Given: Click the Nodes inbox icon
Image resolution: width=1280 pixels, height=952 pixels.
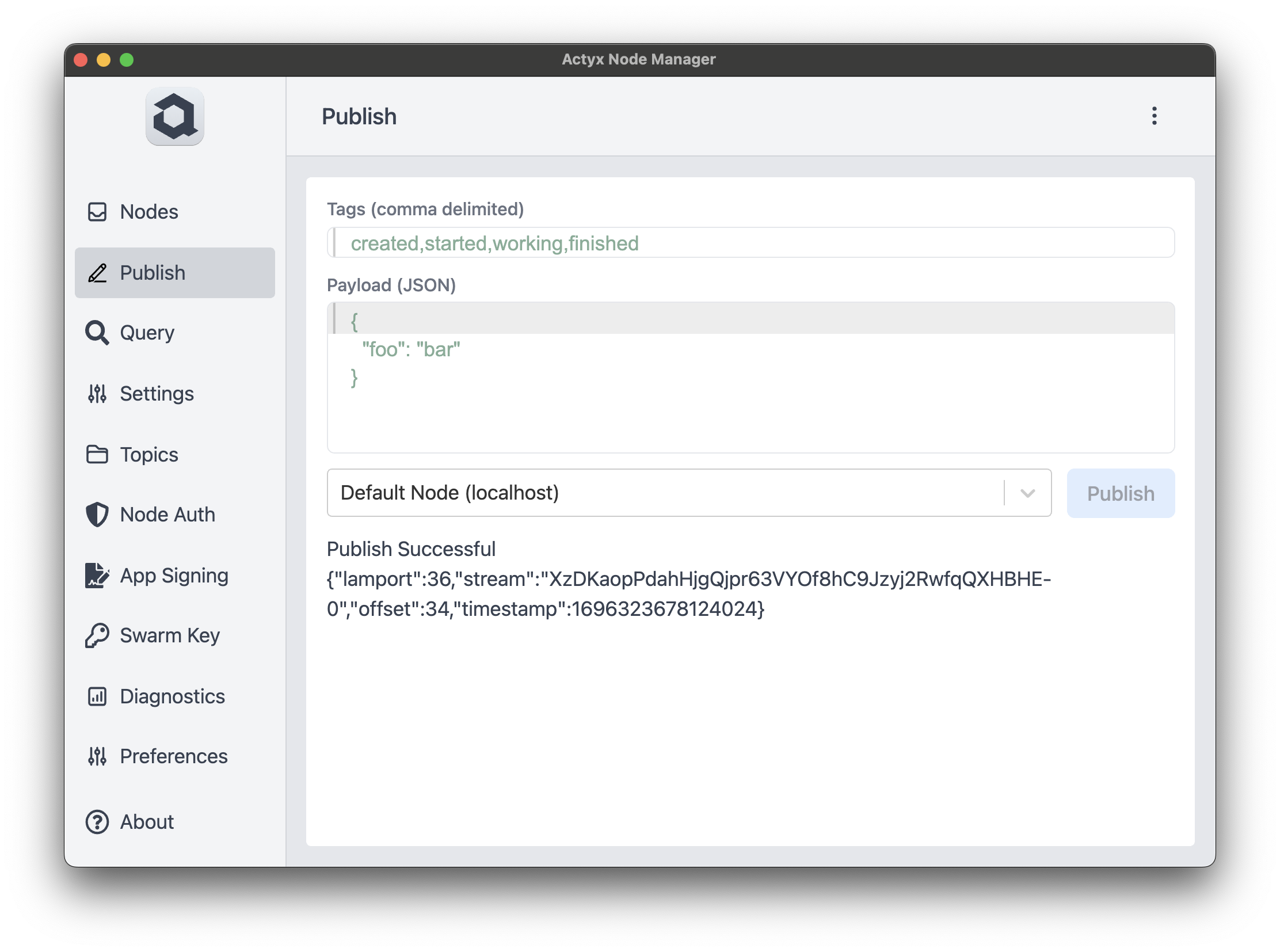Looking at the screenshot, I should tap(97, 212).
